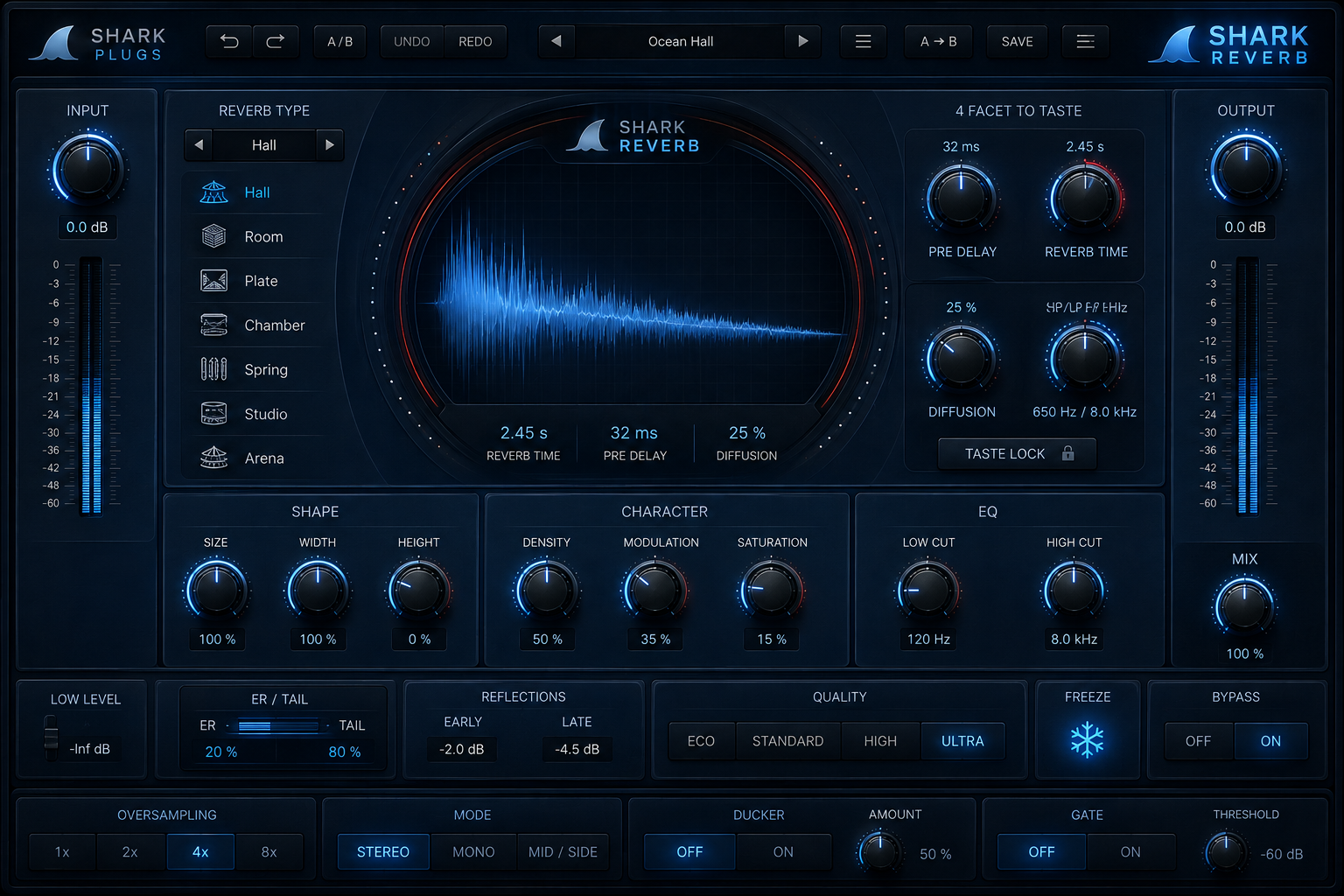Viewport: 1344px width, 896px height.
Task: Open the Hall reverb type selector
Action: point(264,145)
